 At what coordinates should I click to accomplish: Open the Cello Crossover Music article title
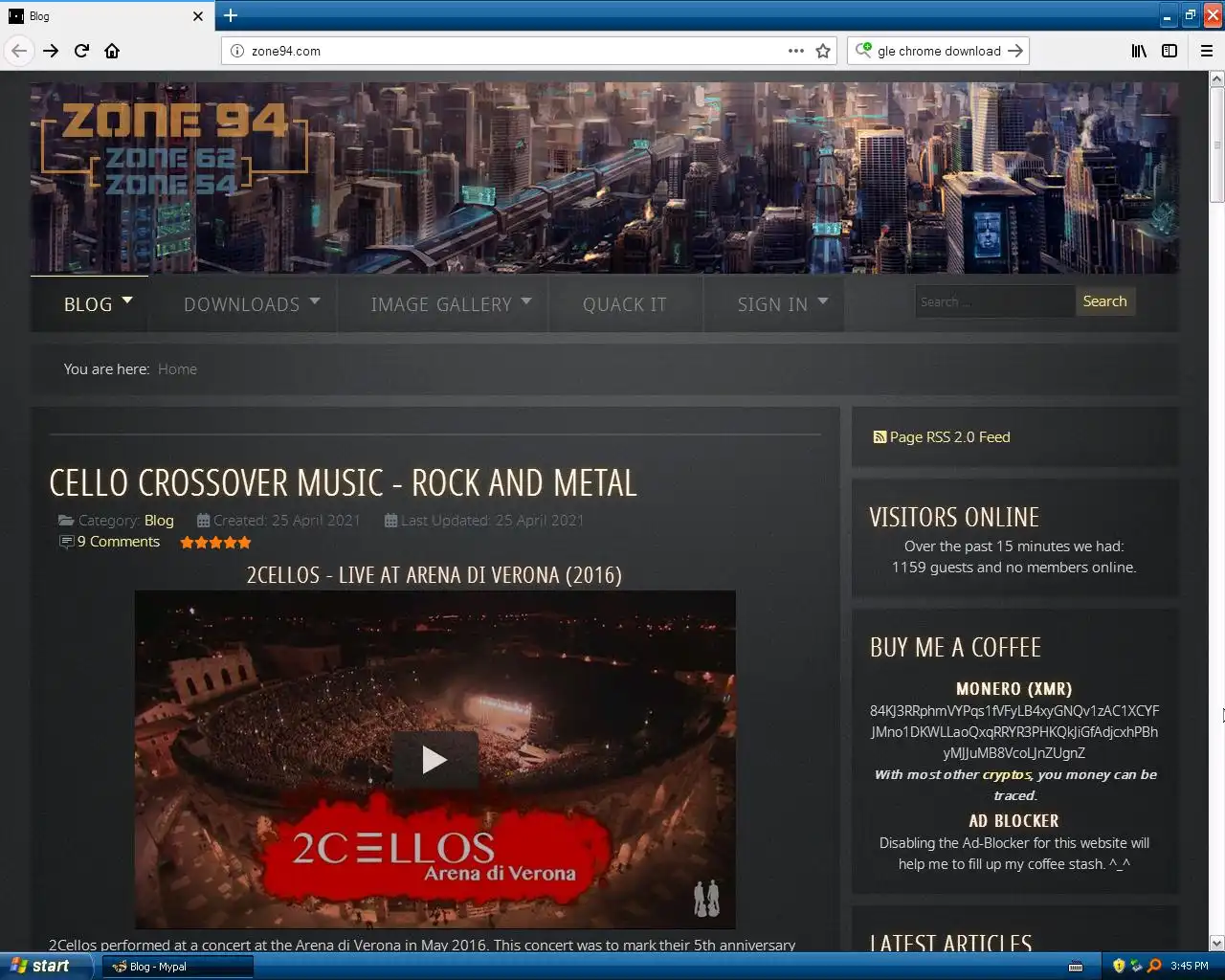[343, 483]
